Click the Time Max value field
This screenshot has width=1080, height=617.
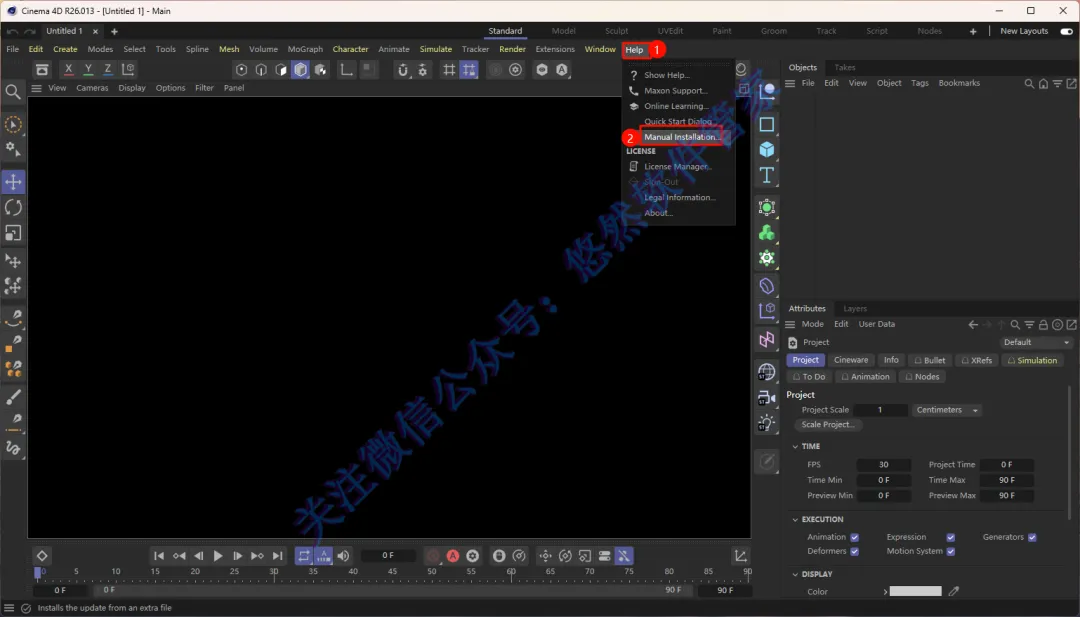(x=1006, y=480)
